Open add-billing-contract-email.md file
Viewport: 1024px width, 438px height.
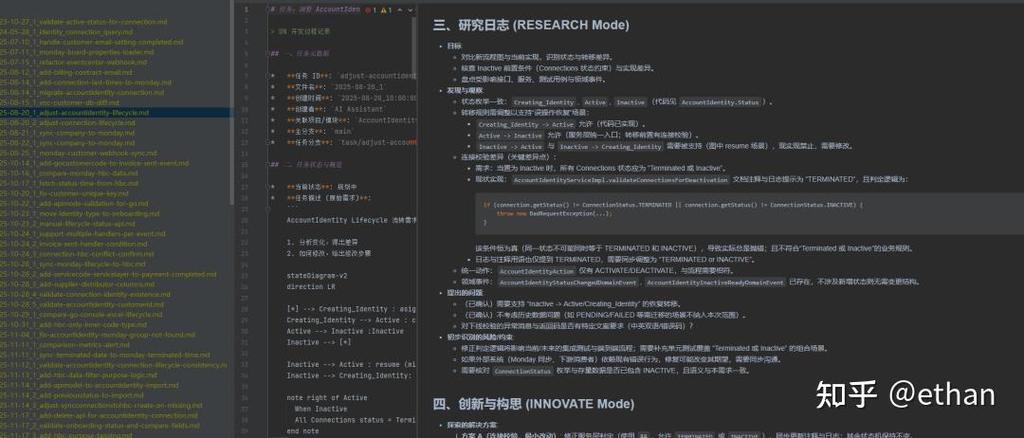(x=66, y=72)
